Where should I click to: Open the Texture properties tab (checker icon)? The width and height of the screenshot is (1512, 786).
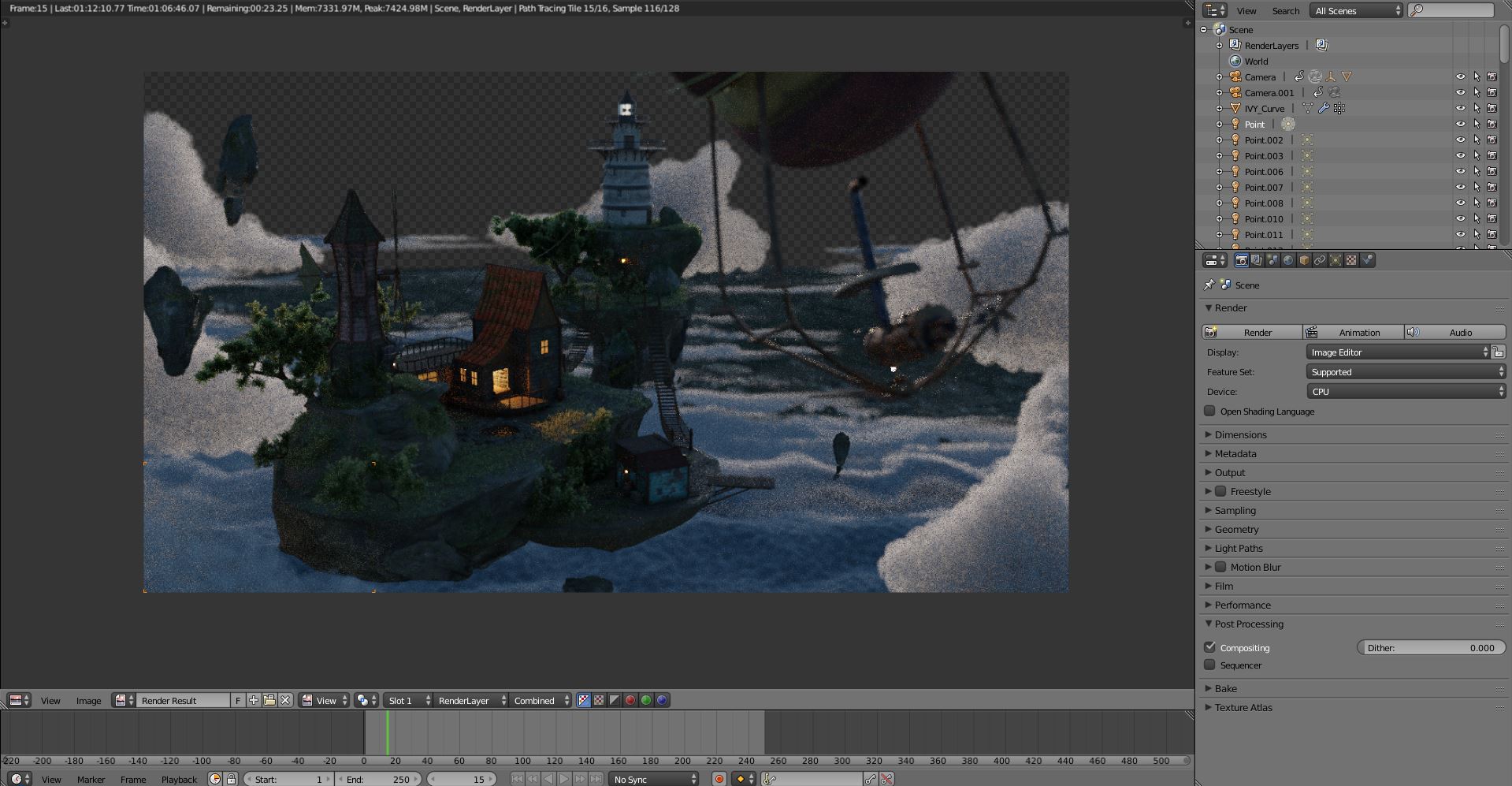pyautogui.click(x=1352, y=260)
